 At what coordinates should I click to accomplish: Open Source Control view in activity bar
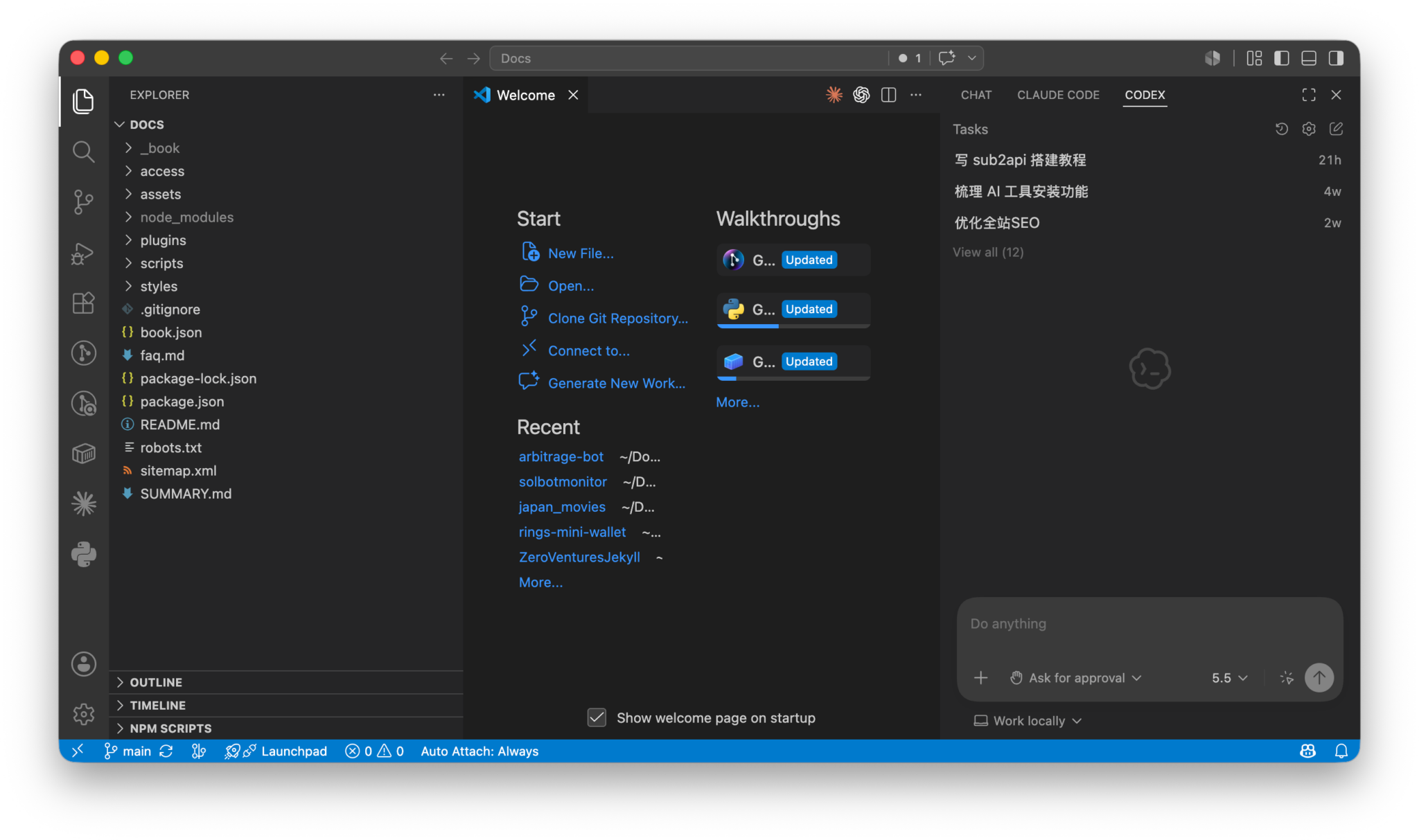pos(83,202)
